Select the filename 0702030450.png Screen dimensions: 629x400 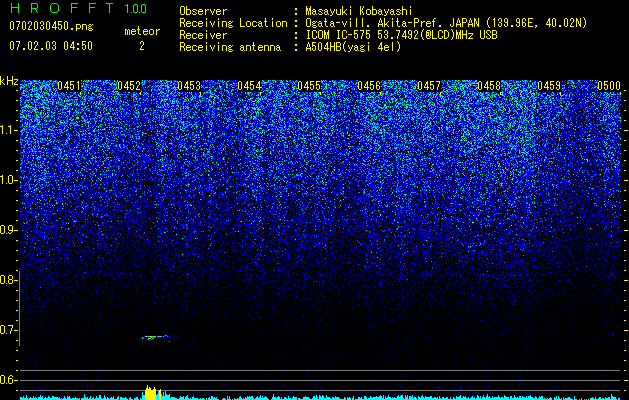pyautogui.click(x=51, y=26)
